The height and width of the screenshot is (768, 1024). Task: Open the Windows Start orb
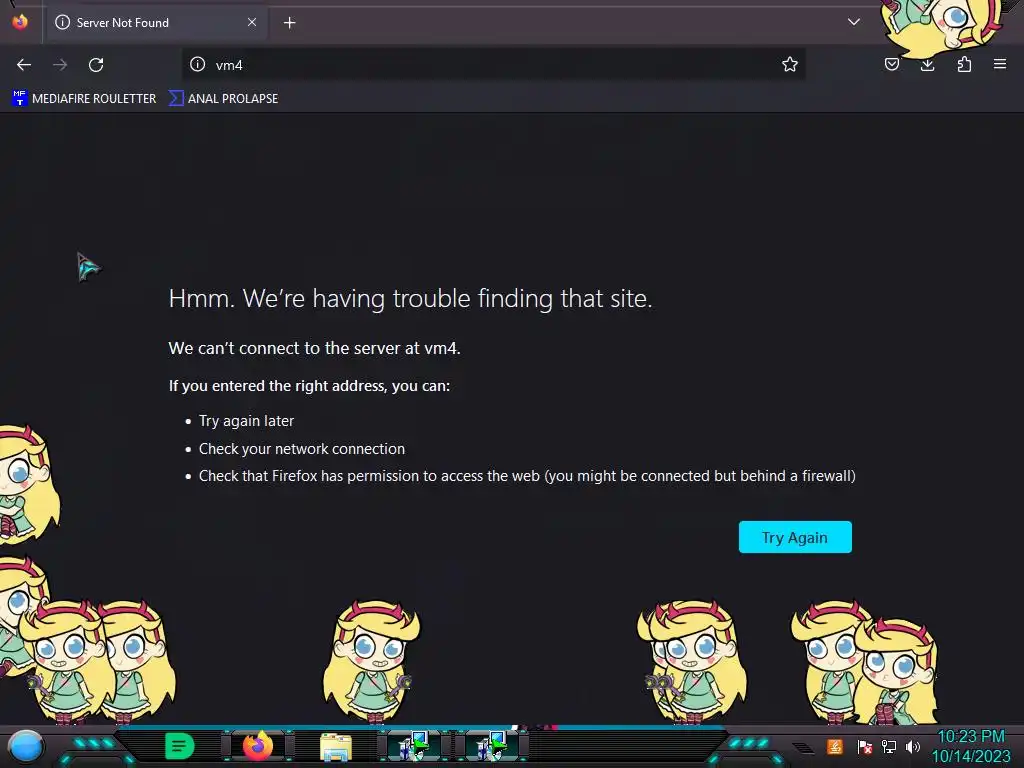[25, 746]
